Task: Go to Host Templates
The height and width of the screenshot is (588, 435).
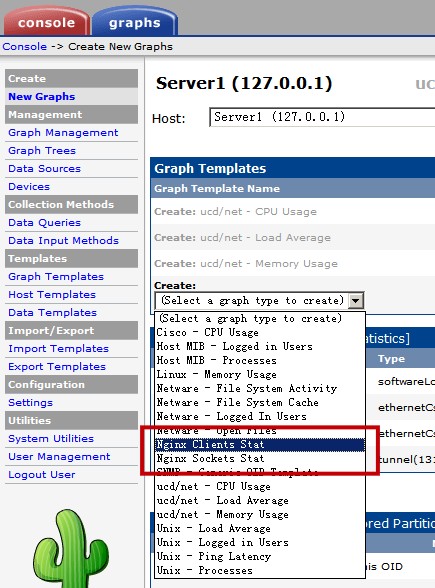Action: click(52, 295)
